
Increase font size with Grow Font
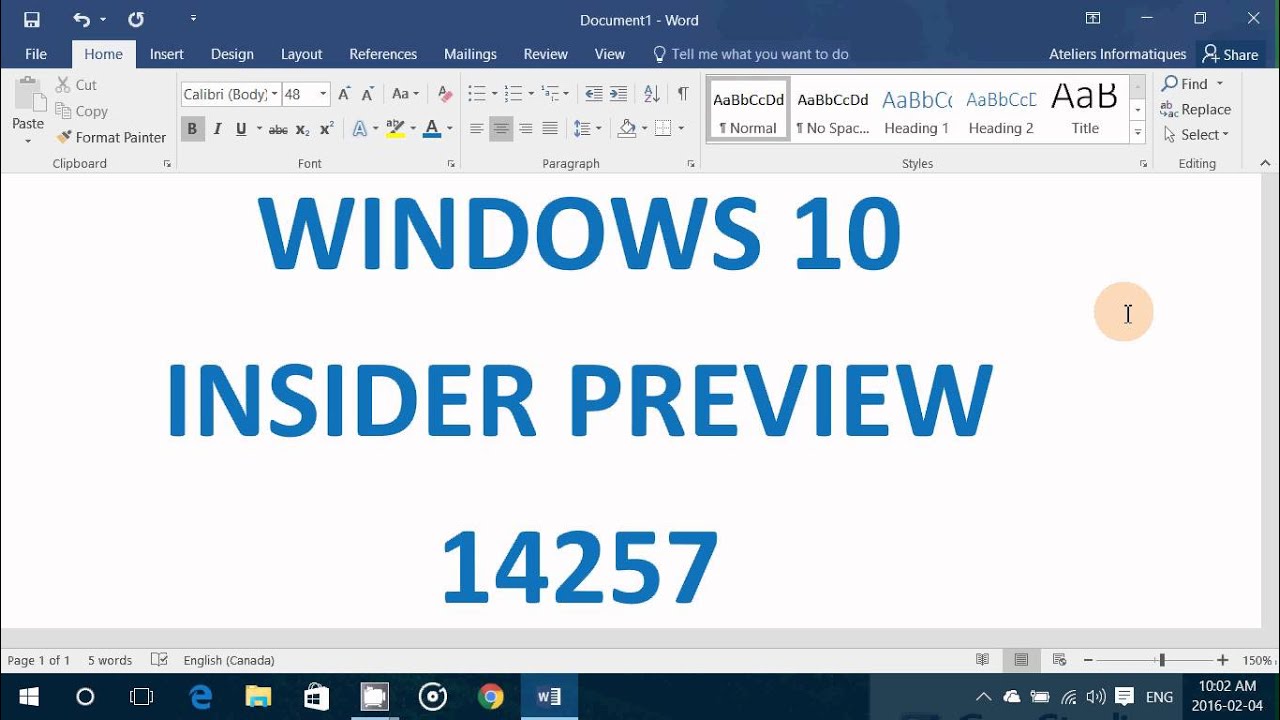[344, 94]
